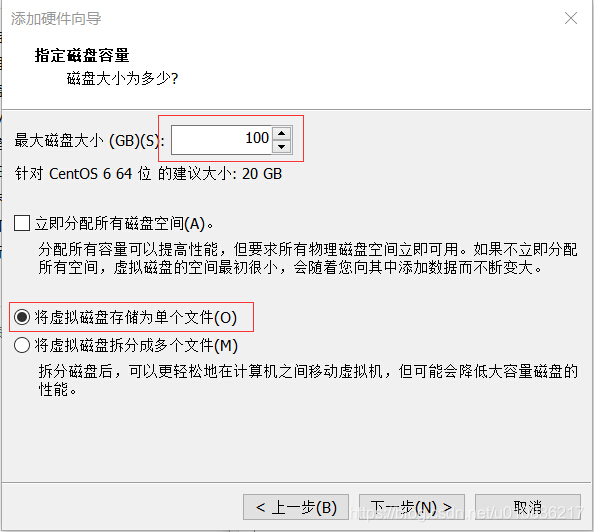Enable the 立即分配所有磁盘空间 checkbox box

[x=22, y=223]
